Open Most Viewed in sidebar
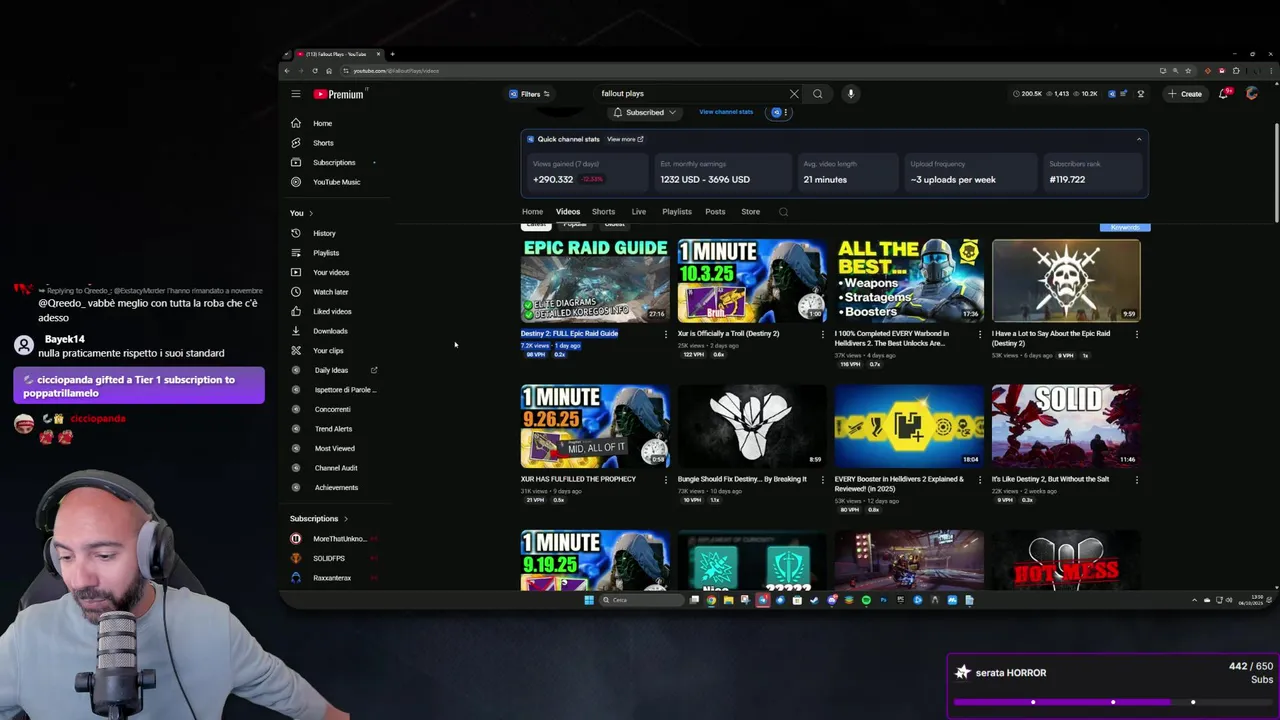The width and height of the screenshot is (1280, 720). (334, 448)
